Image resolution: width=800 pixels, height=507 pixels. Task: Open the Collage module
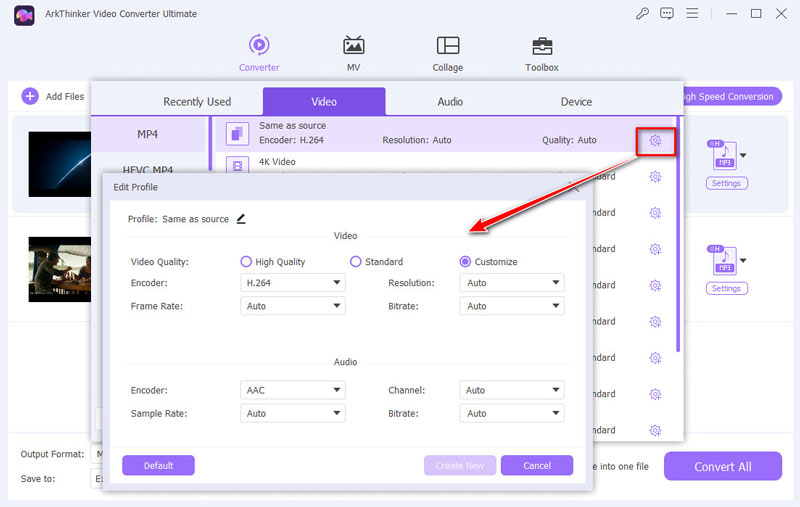(447, 53)
